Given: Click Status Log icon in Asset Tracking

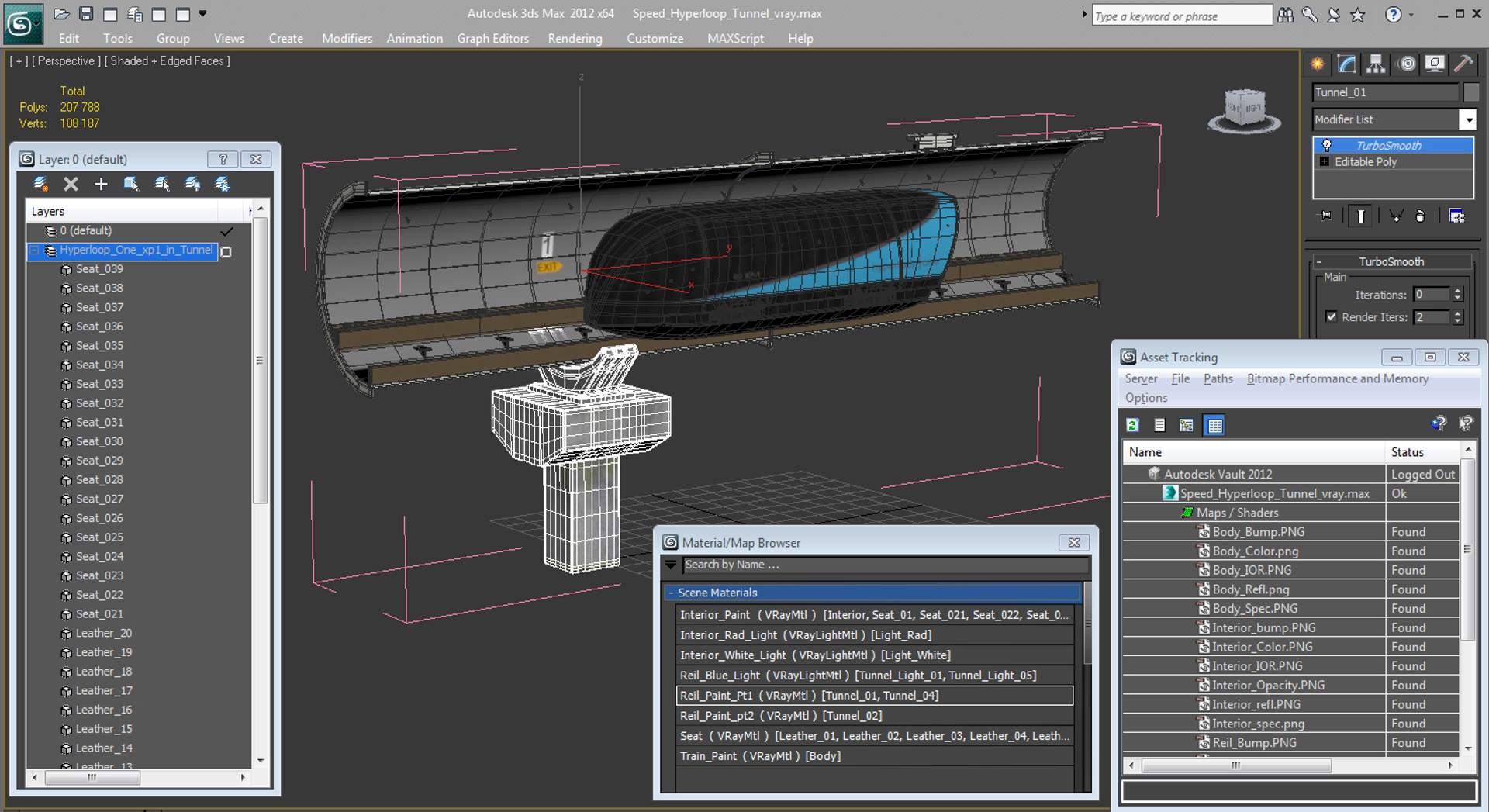Looking at the screenshot, I should [1159, 425].
